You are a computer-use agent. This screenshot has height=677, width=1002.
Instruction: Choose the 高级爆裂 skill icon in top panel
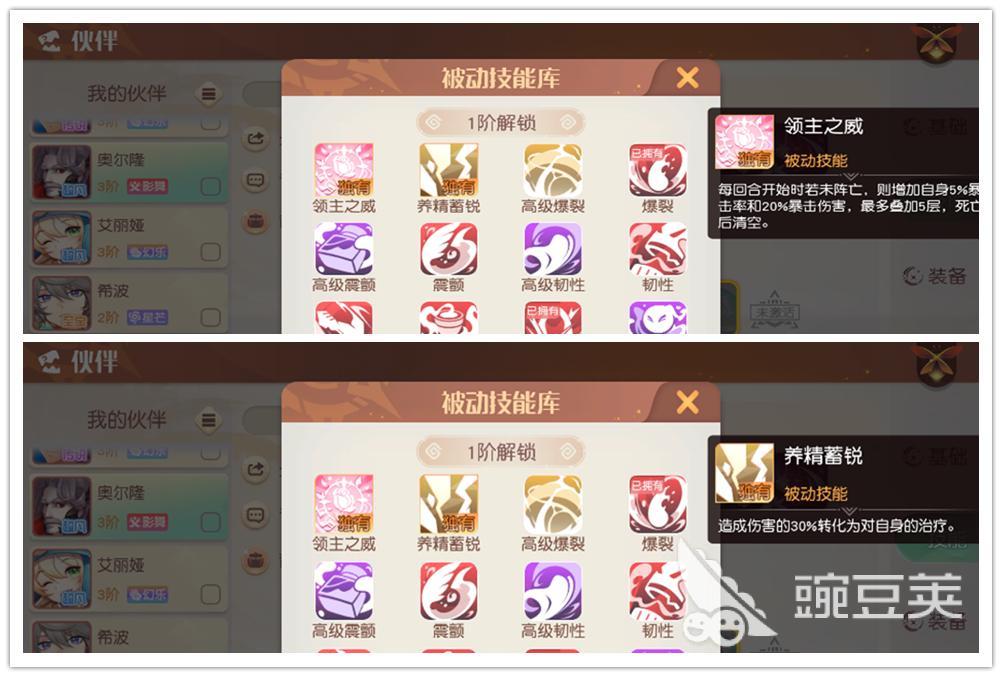[x=553, y=171]
